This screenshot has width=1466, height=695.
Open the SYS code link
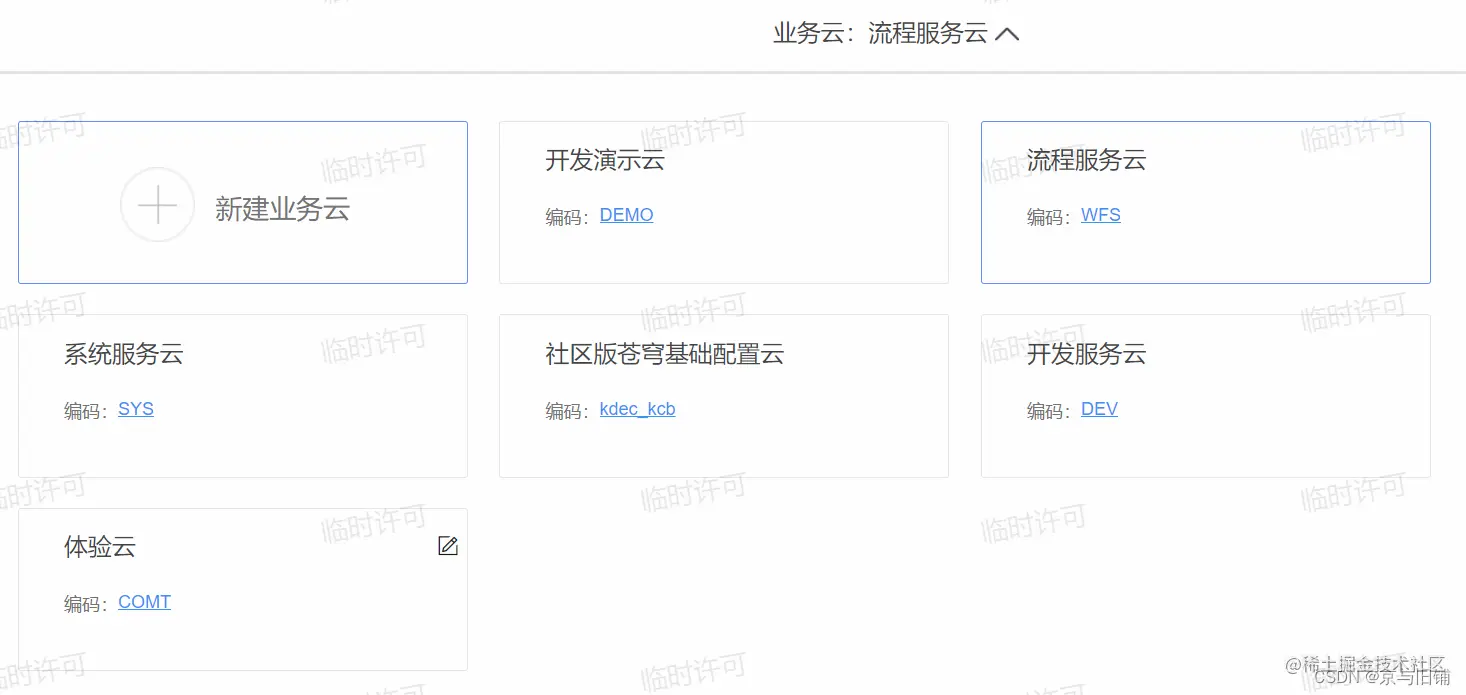(136, 409)
